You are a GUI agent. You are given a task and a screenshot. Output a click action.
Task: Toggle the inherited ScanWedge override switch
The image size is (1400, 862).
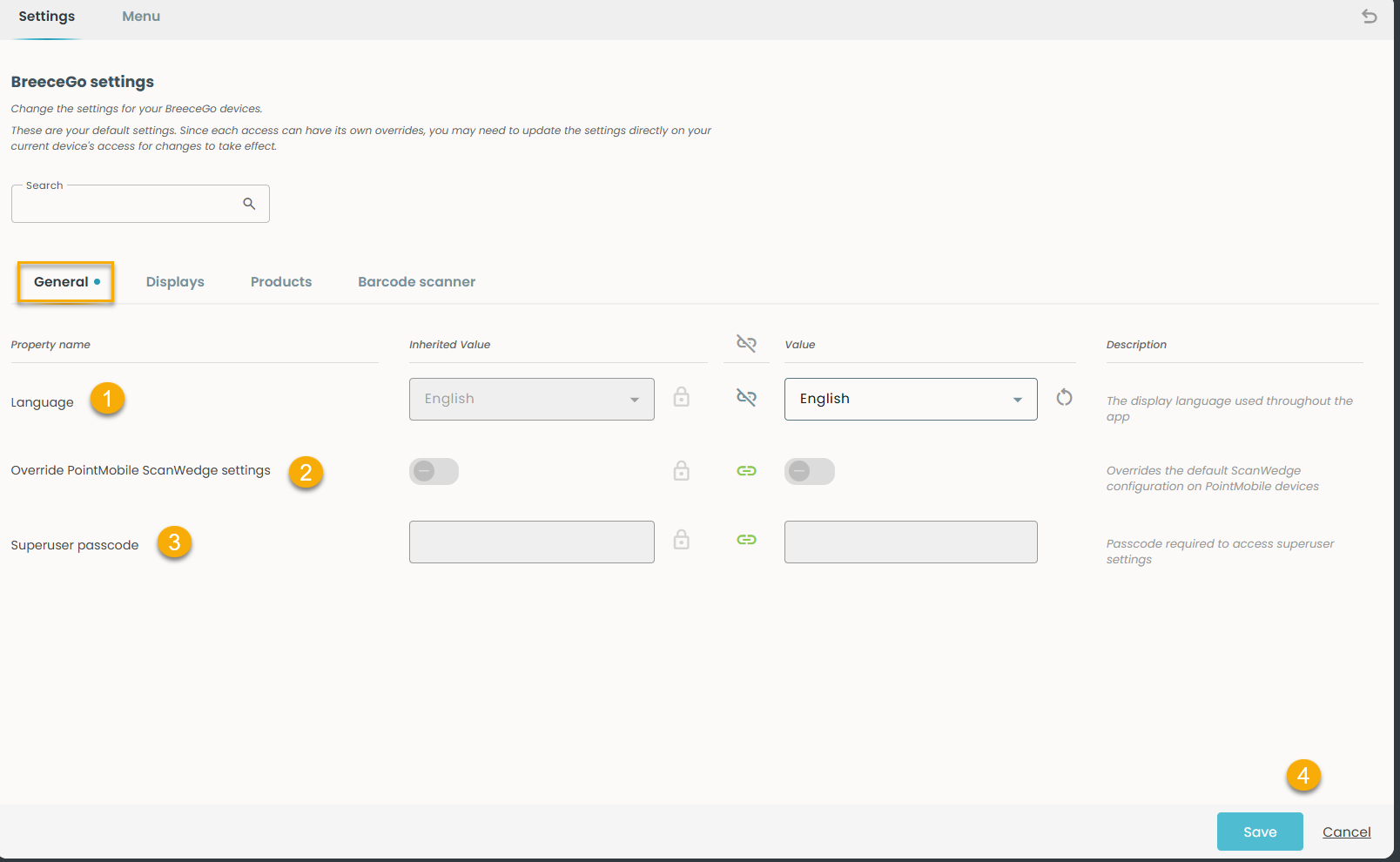pos(434,471)
